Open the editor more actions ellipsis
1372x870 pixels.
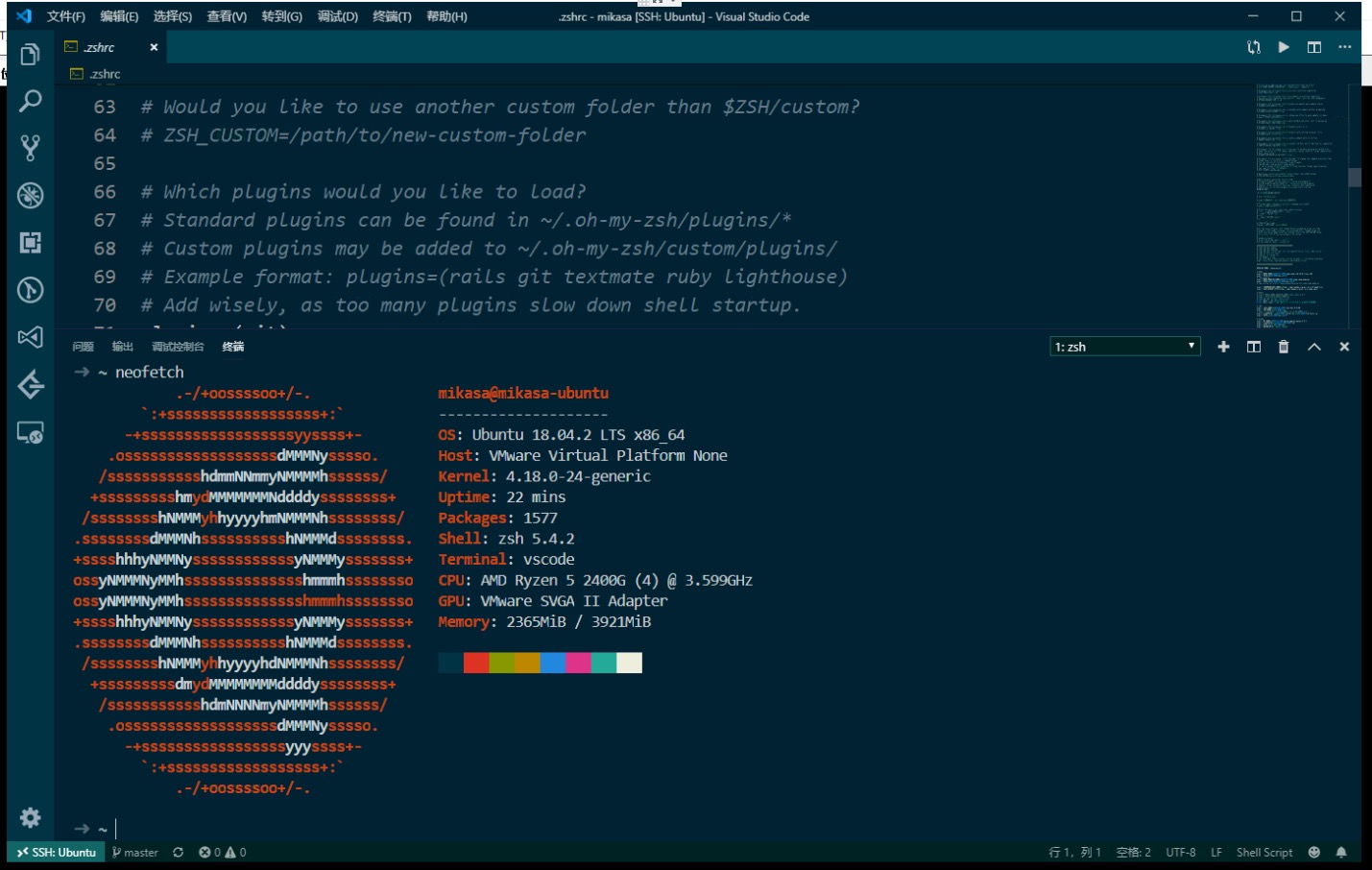[x=1344, y=47]
